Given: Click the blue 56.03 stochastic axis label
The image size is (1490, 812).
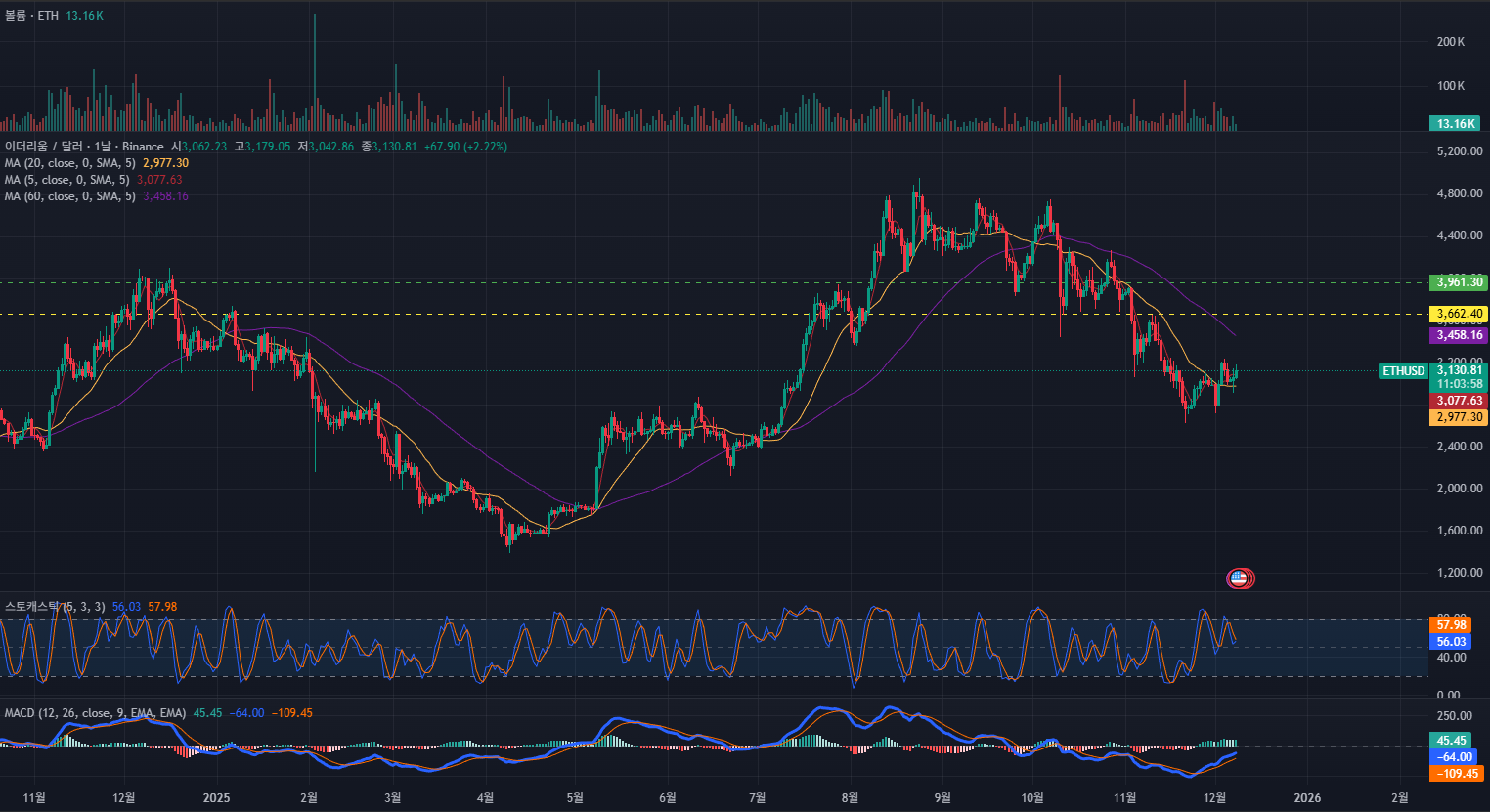Looking at the screenshot, I should tap(1451, 642).
